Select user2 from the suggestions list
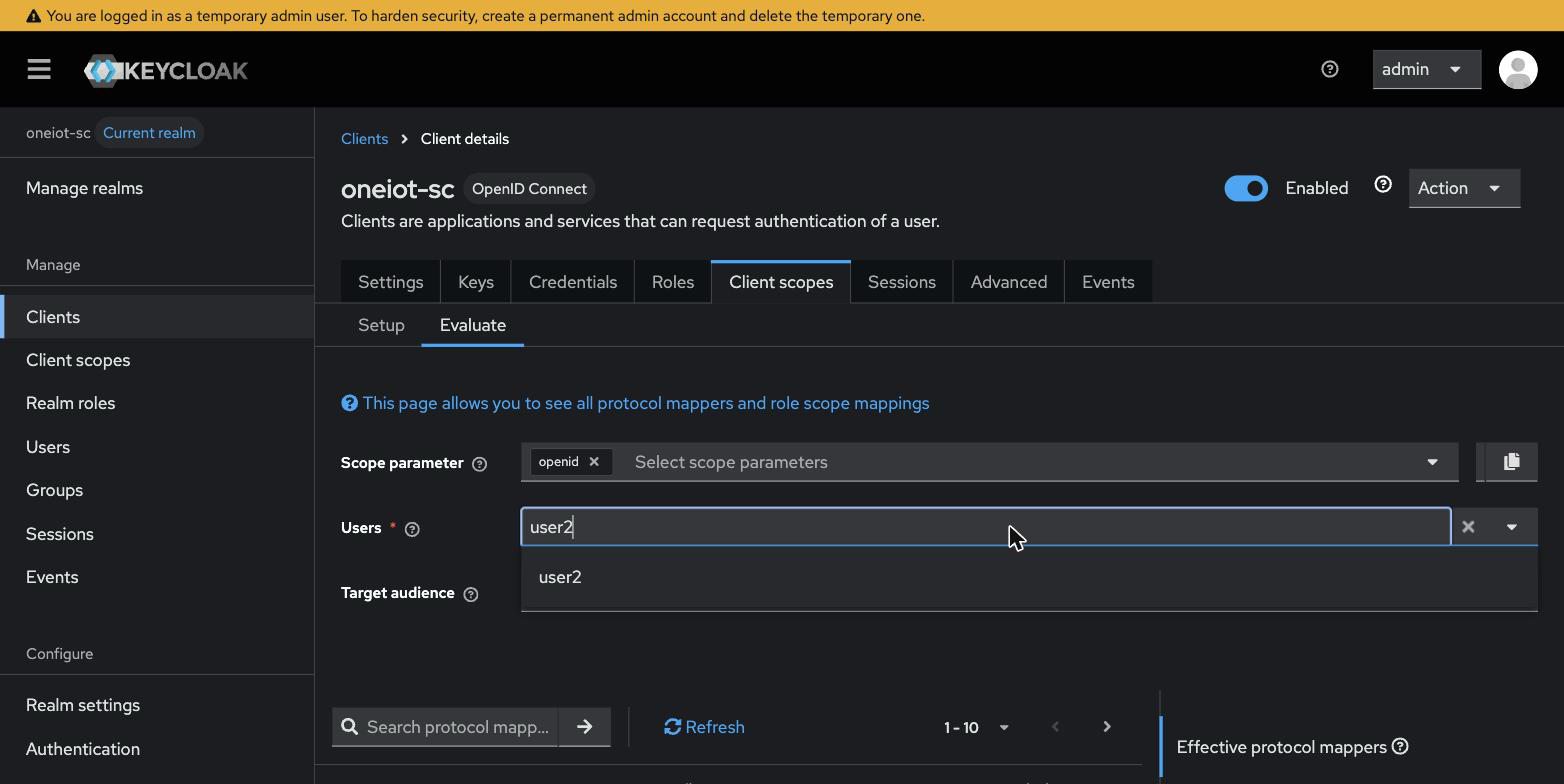1564x784 pixels. 1029,577
